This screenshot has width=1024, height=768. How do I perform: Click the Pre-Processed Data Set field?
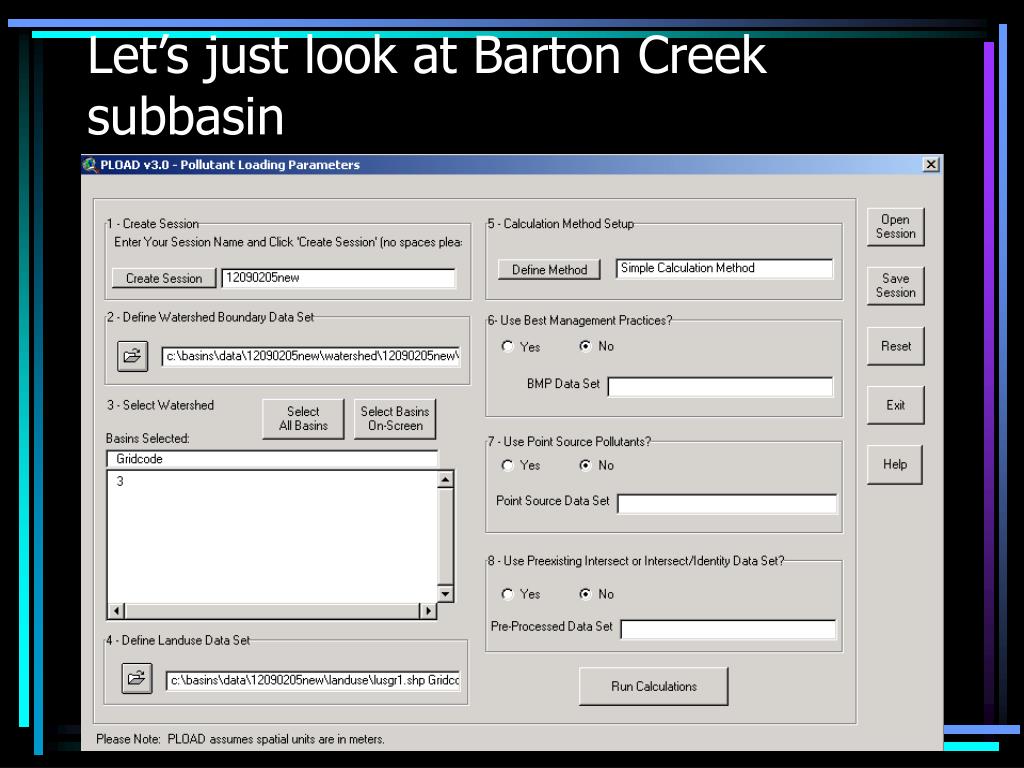(x=728, y=630)
